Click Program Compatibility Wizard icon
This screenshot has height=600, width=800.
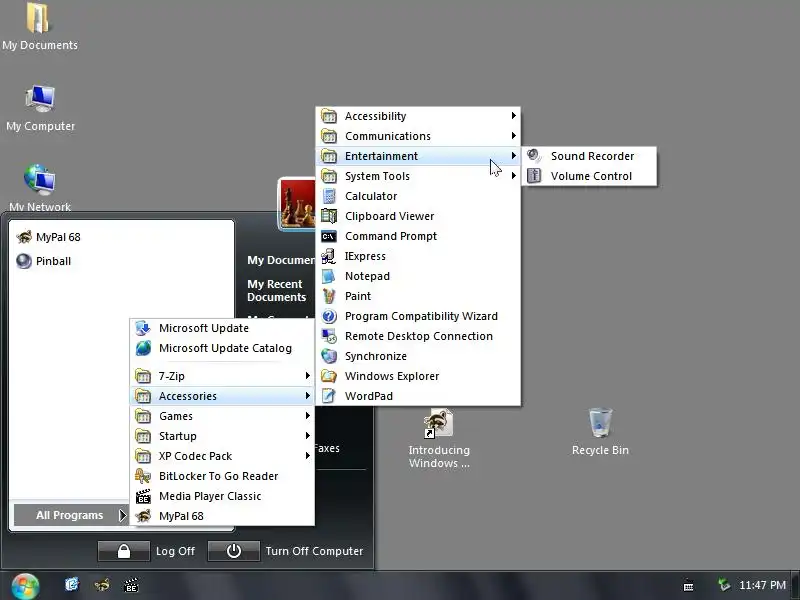[x=329, y=316]
